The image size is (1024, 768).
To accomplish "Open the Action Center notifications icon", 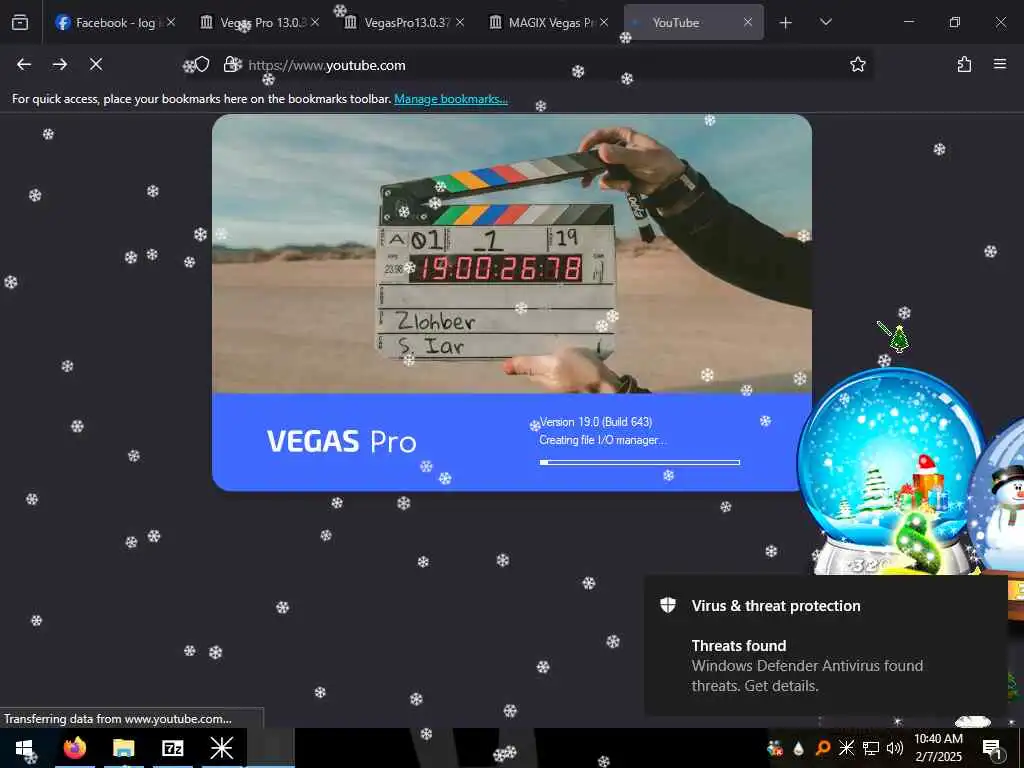I will pos(992,748).
